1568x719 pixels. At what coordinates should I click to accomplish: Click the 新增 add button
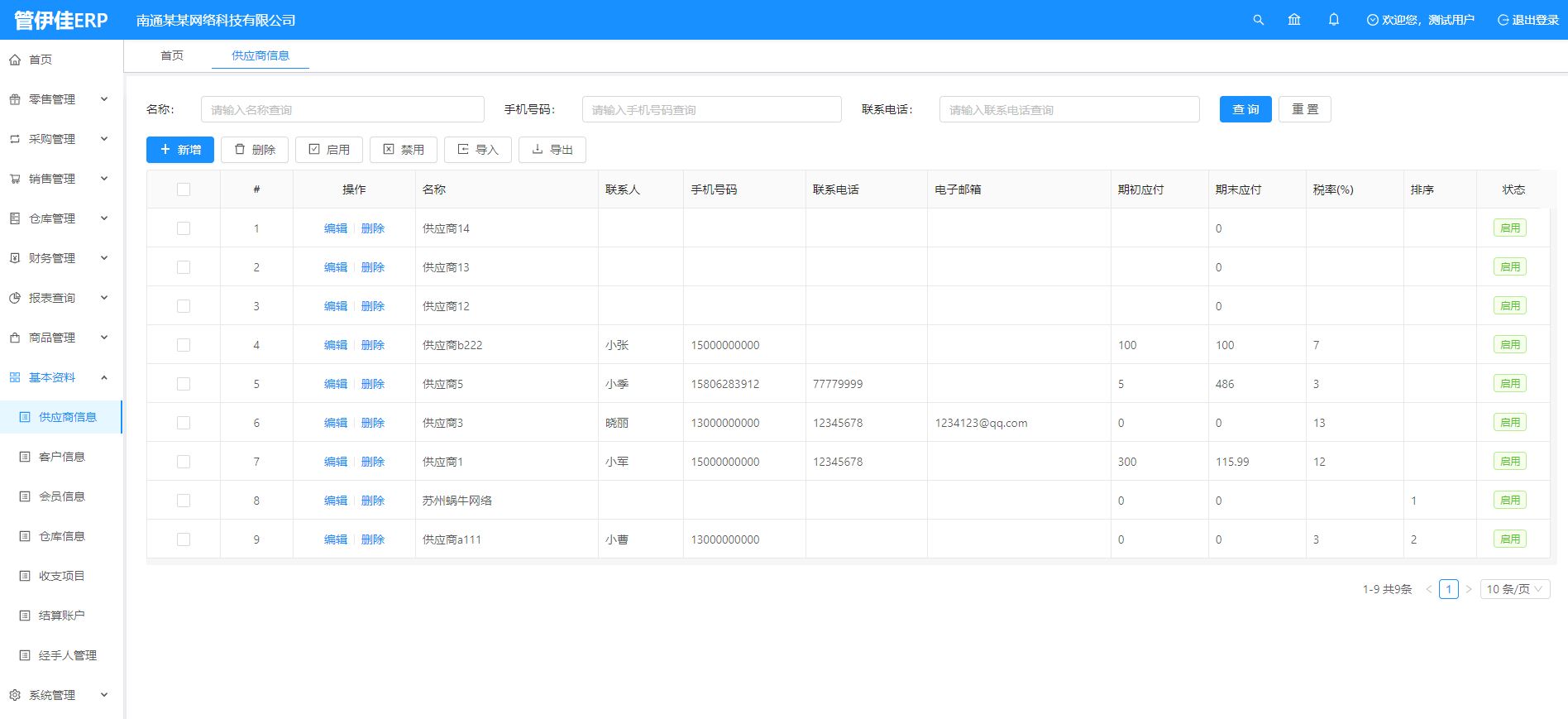pos(180,150)
